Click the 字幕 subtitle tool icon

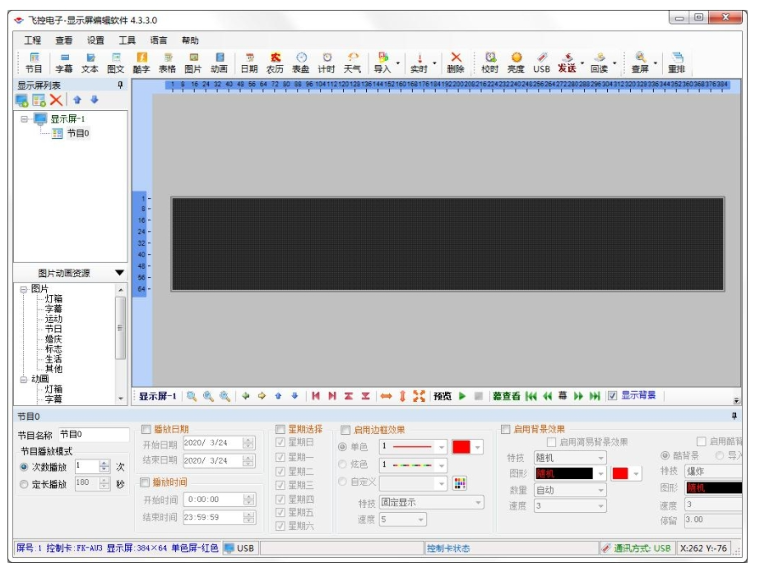[64, 62]
